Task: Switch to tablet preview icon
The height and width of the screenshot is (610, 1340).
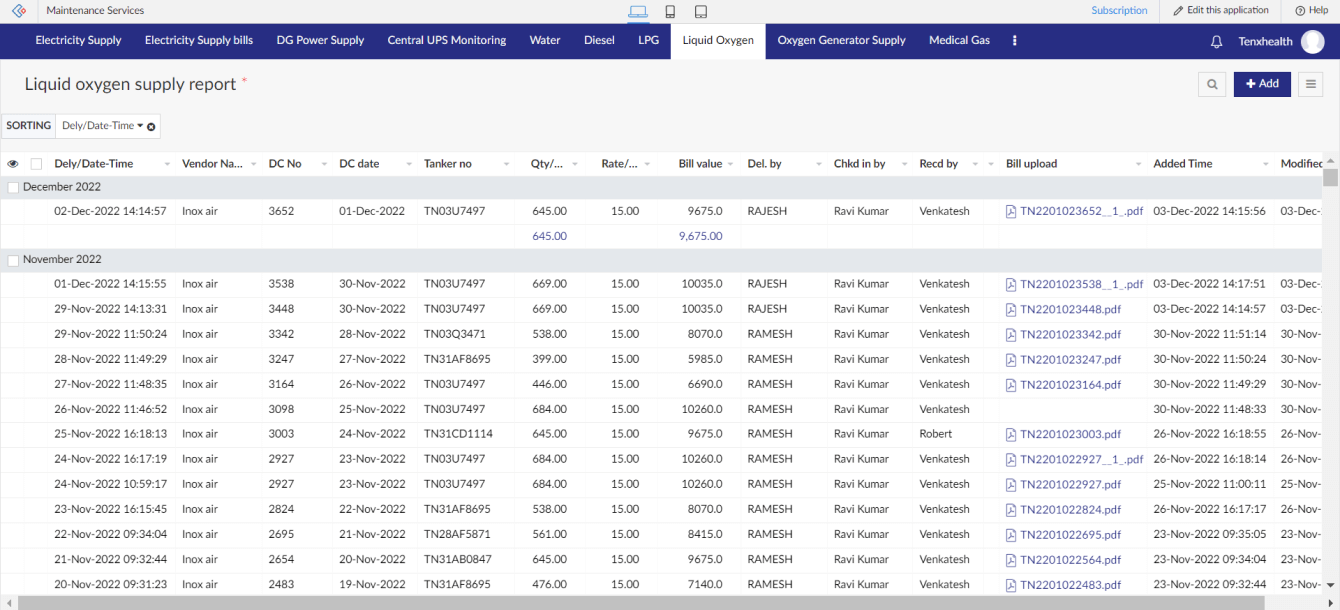Action: [701, 11]
